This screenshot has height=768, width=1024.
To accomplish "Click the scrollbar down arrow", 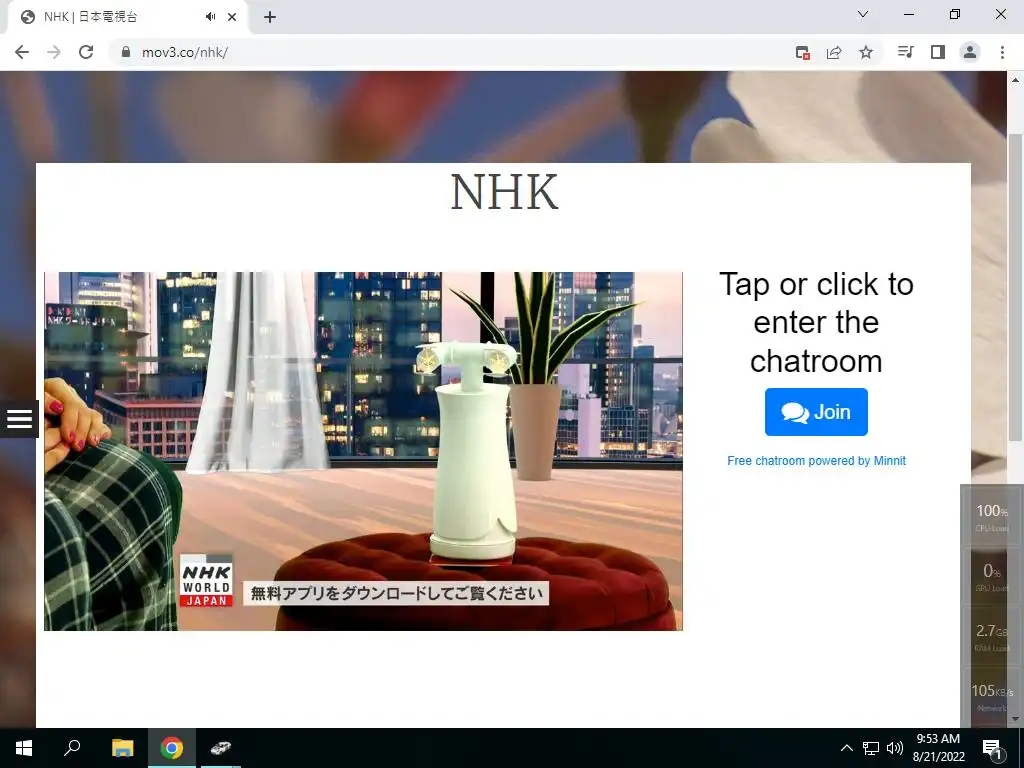I will (x=1015, y=719).
